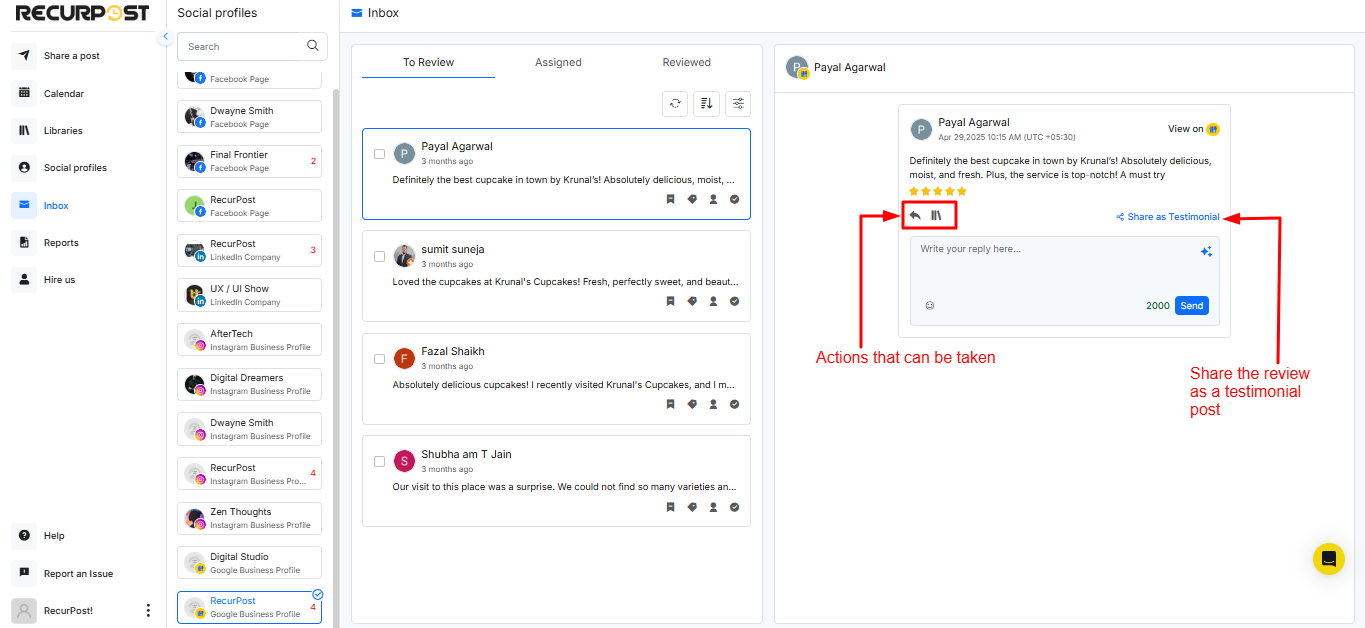
Task: Open the RecurPost! account options menu
Action: (x=148, y=610)
